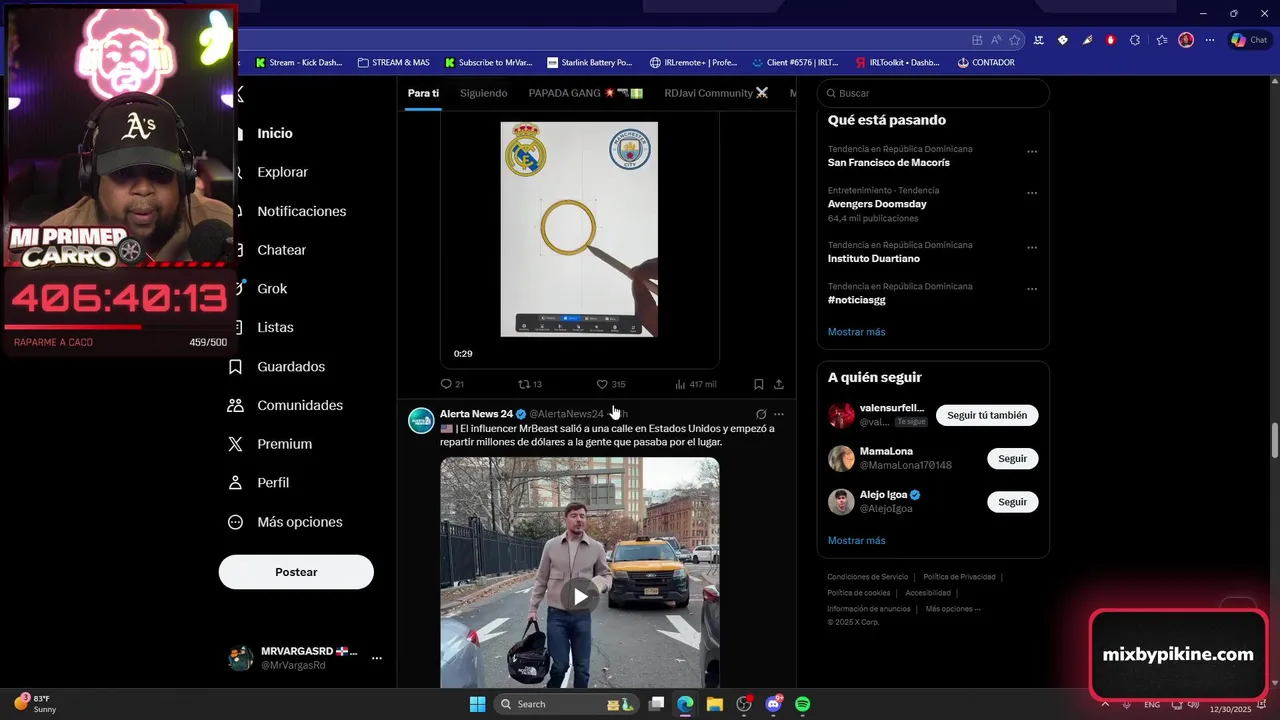
Task: Click the Alerta News 24 author name
Action: click(476, 414)
